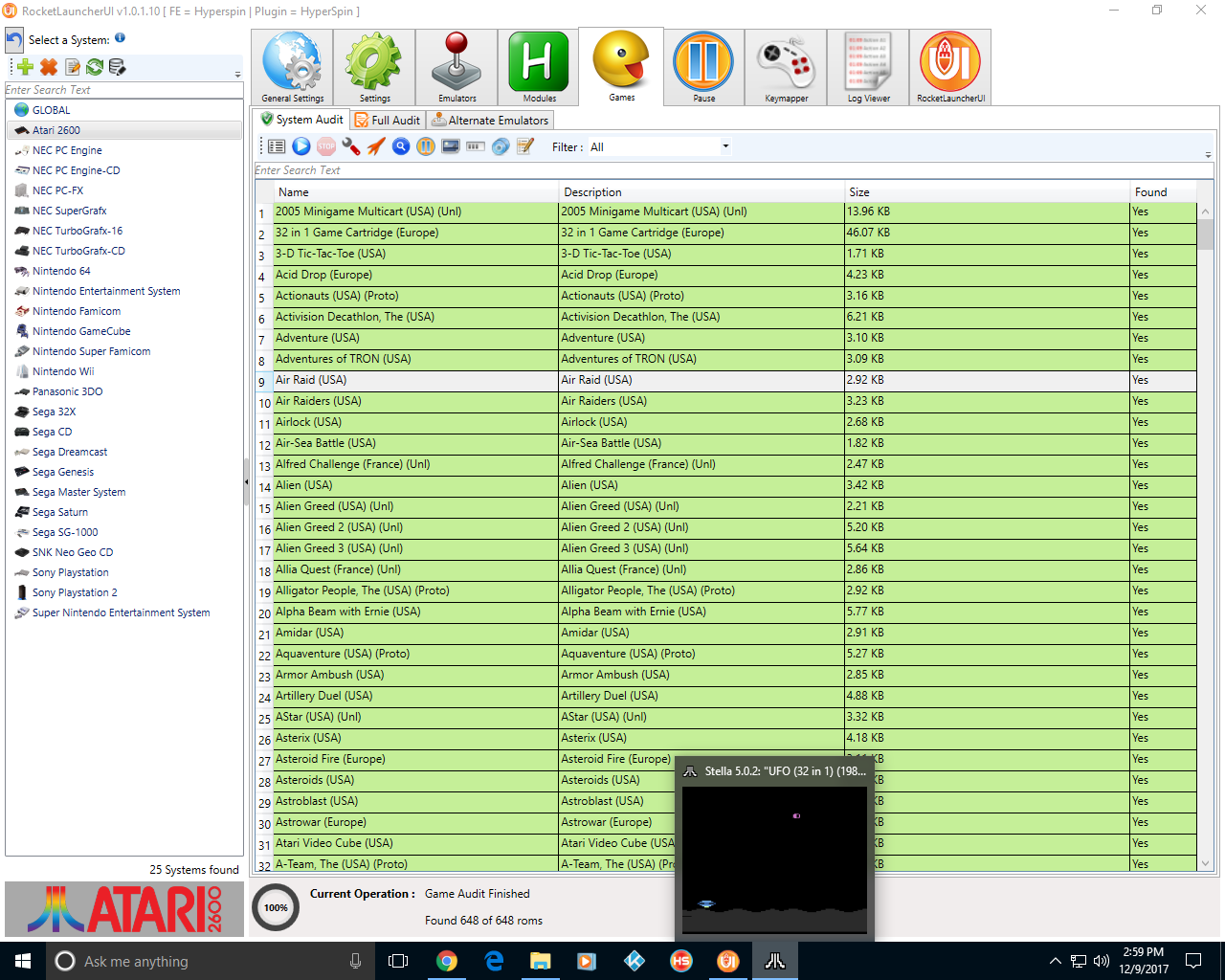Select NEC PC Engine system
1225x980 pixels.
67,150
